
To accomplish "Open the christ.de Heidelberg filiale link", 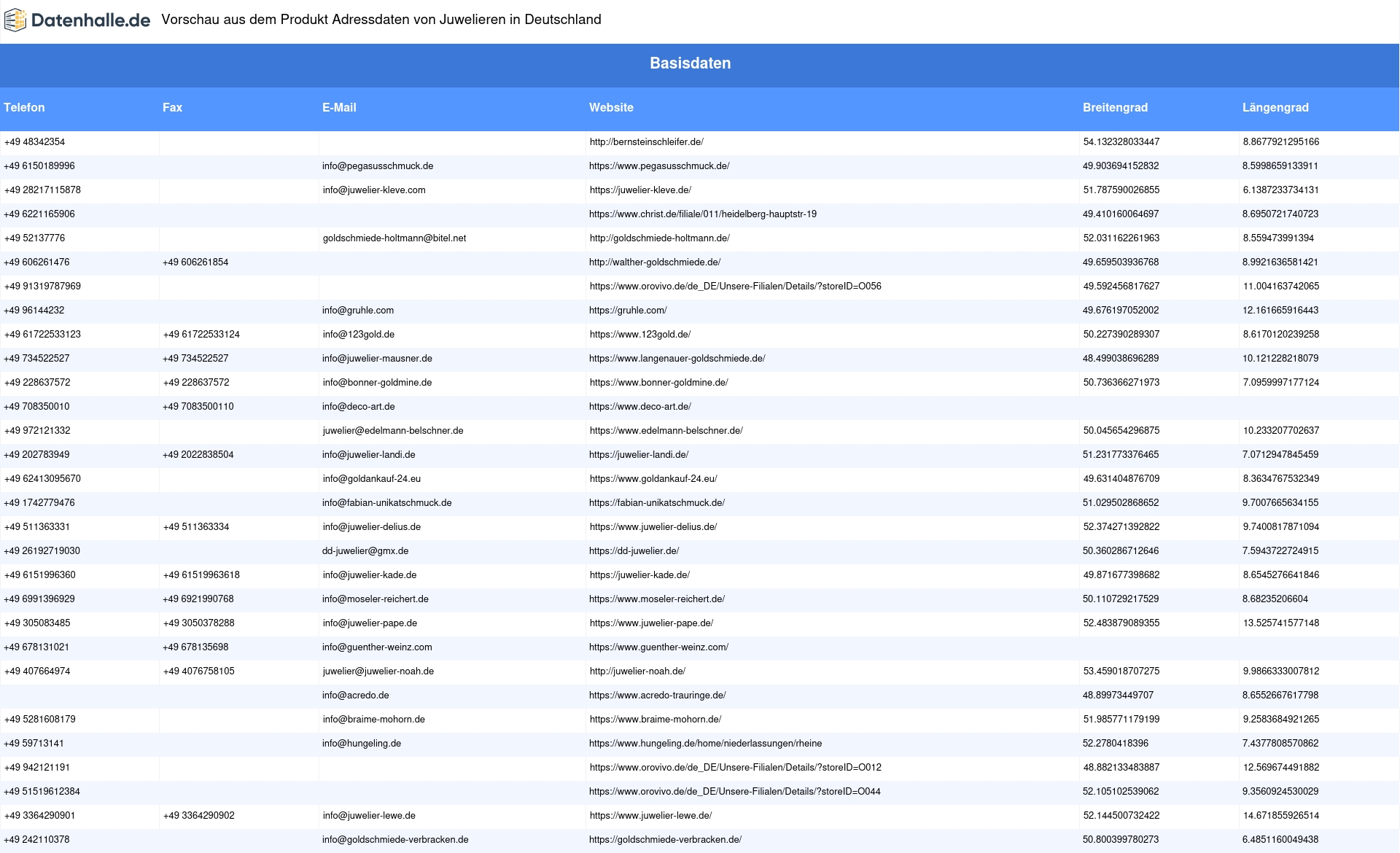I will [703, 214].
